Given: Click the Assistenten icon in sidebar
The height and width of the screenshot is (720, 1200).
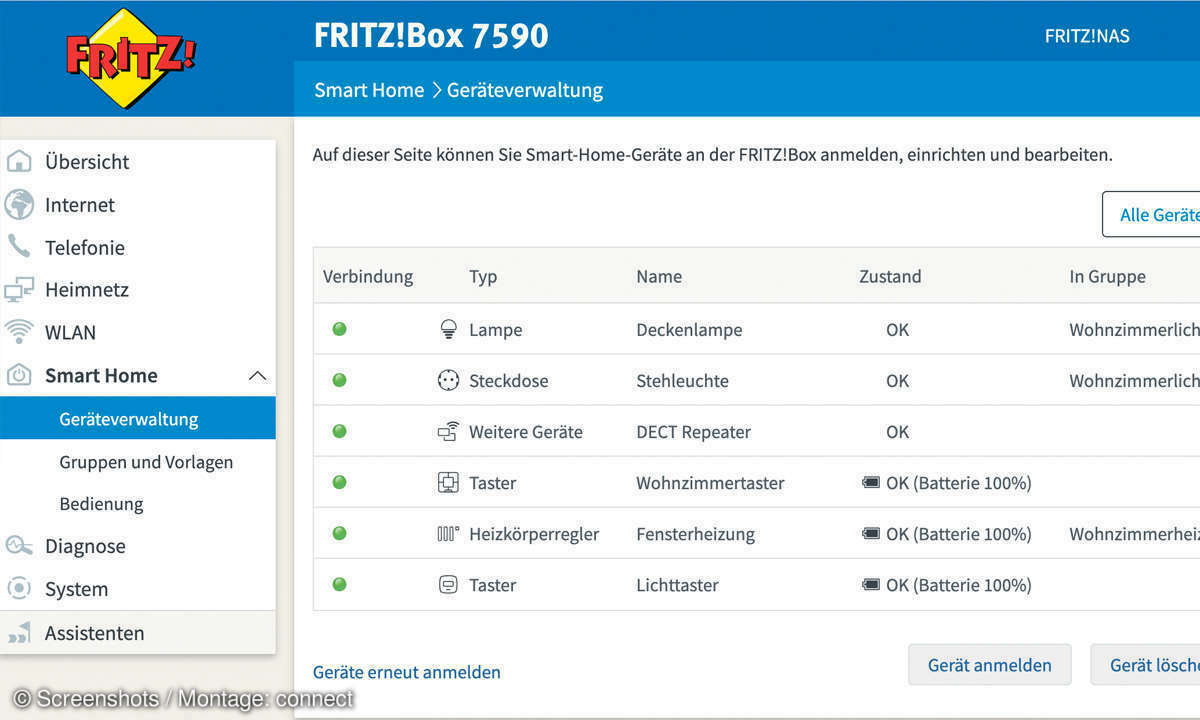Looking at the screenshot, I should 19,633.
